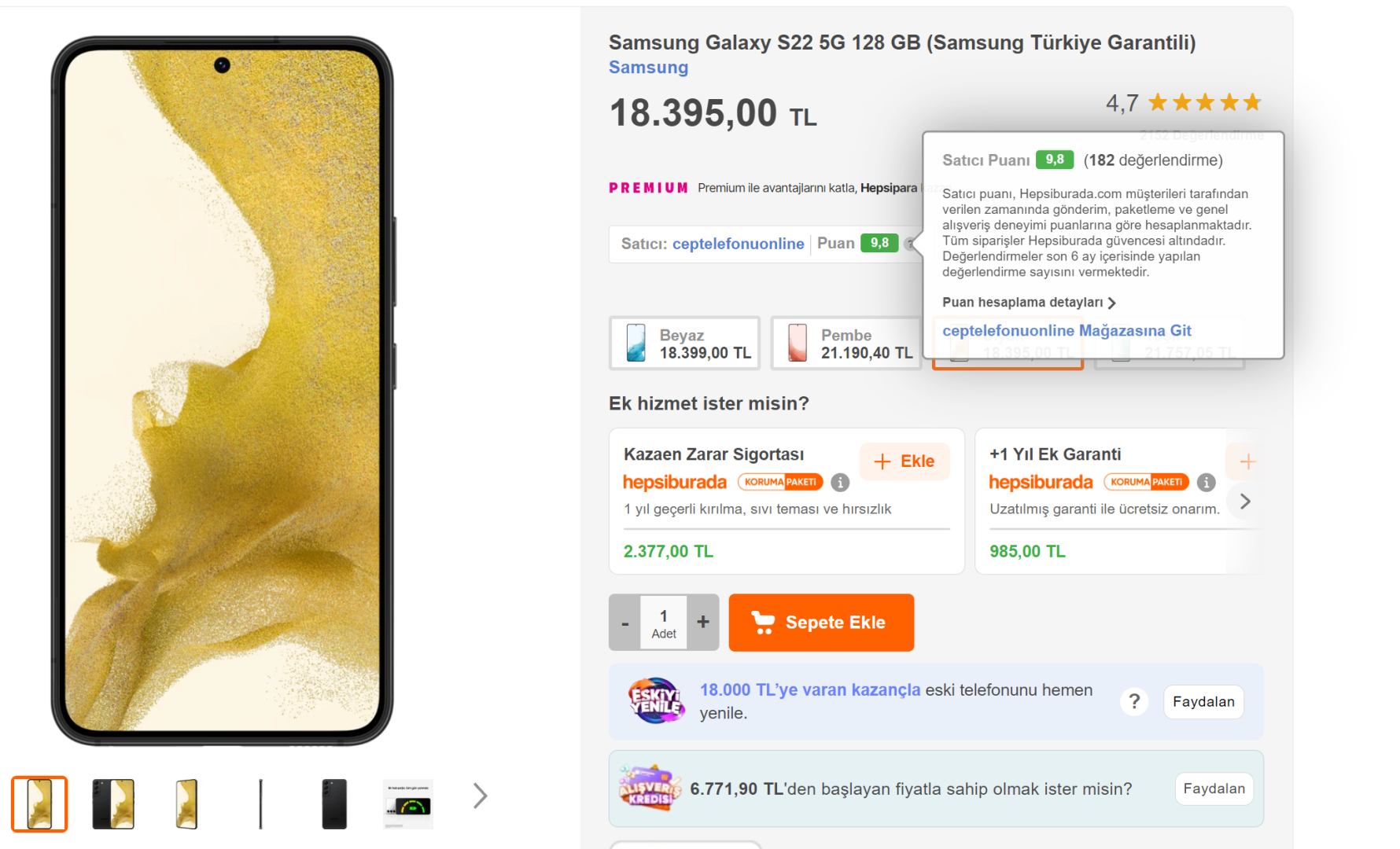This screenshot has height=849, width=1400.
Task: Select the Pembe color option
Action: [846, 344]
